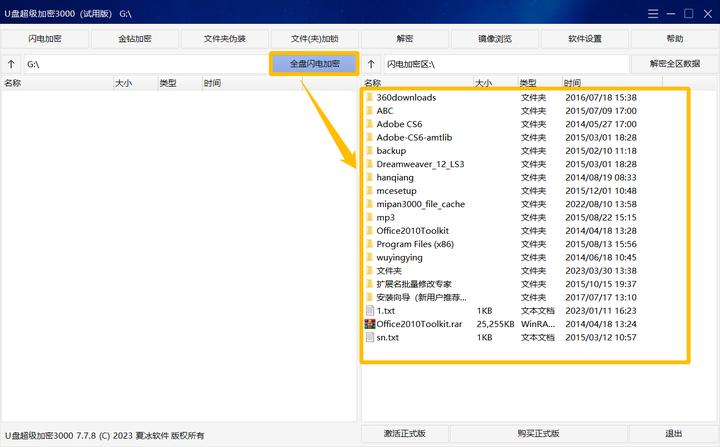The width and height of the screenshot is (720, 447).
Task: Click the date 2016/07/18 15:38
Action: (x=601, y=97)
